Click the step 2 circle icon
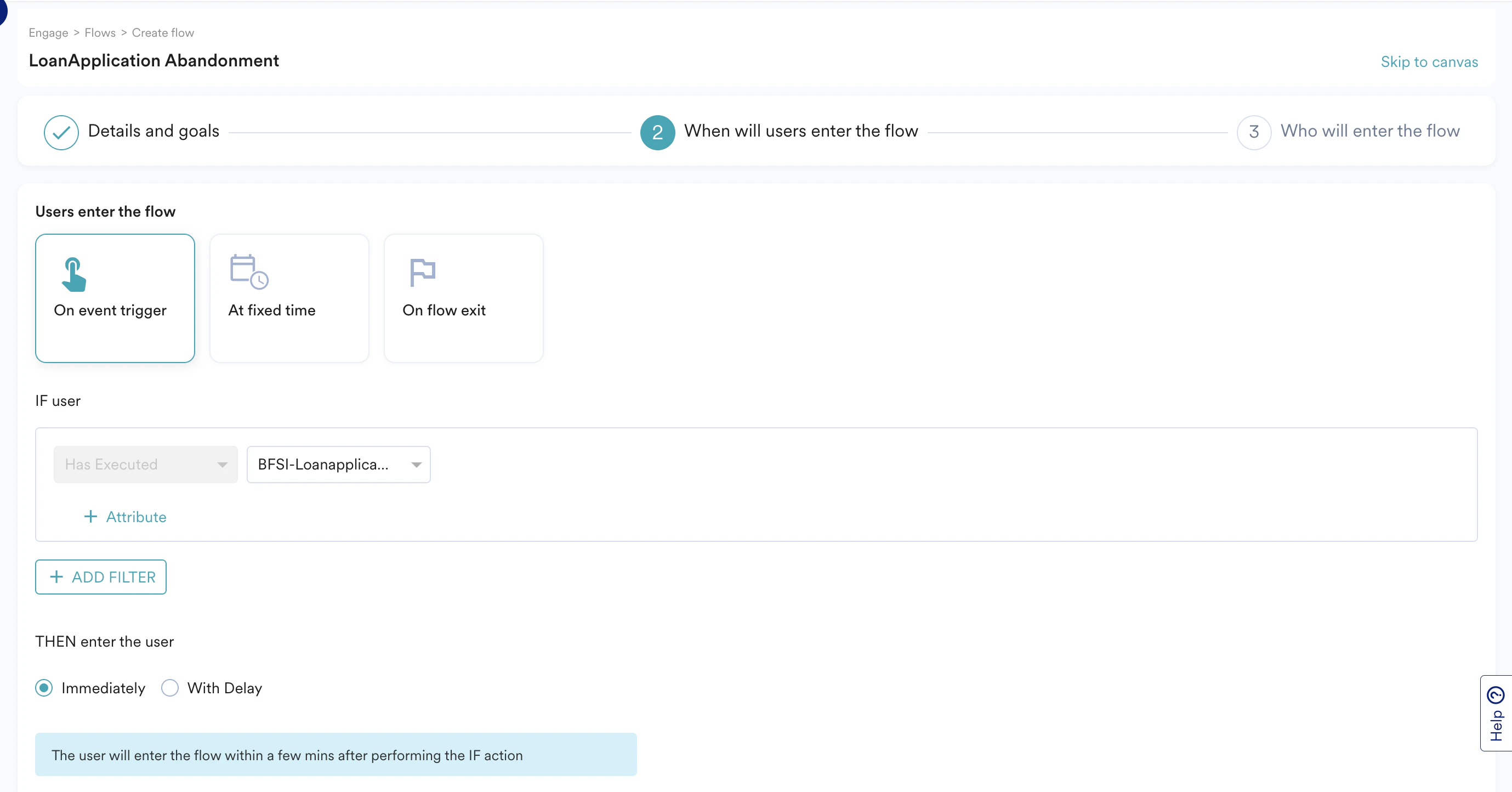 tap(657, 132)
